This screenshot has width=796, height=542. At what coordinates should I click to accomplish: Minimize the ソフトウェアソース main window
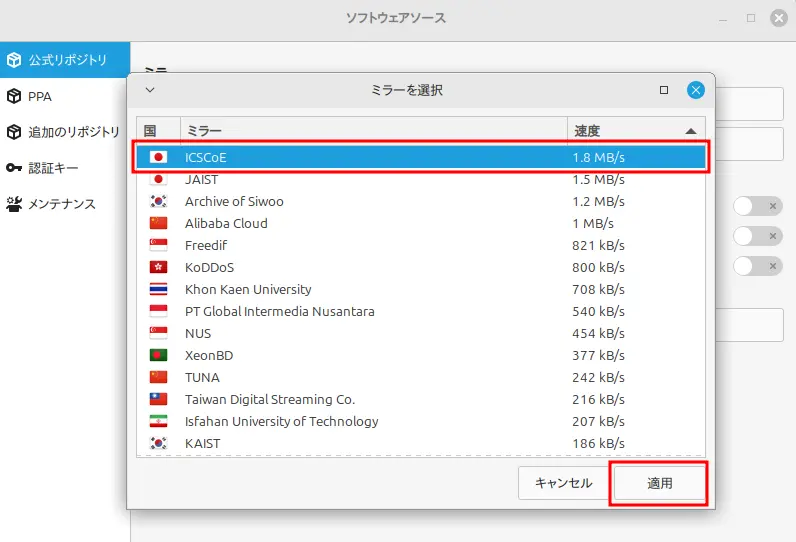(x=723, y=19)
